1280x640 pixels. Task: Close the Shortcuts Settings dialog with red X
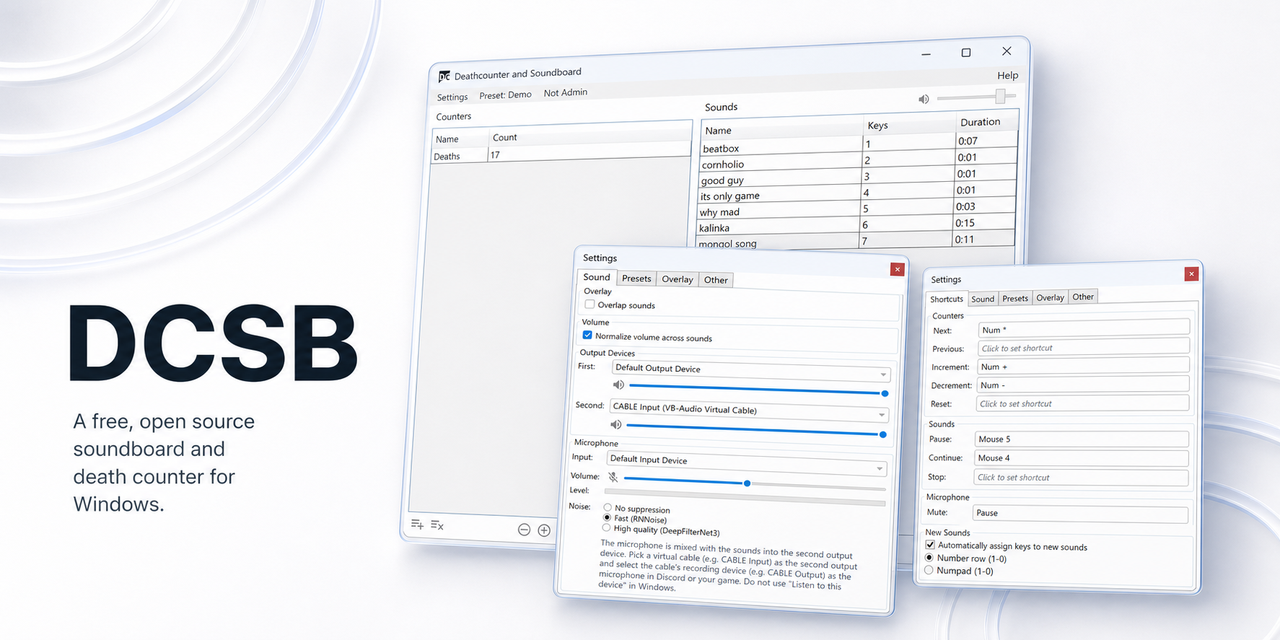pyautogui.click(x=1191, y=274)
